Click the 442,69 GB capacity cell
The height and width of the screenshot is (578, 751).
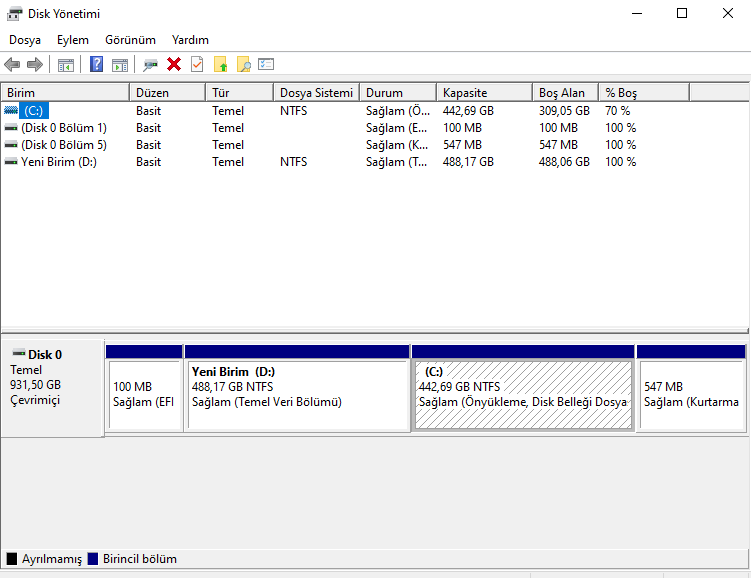468,111
